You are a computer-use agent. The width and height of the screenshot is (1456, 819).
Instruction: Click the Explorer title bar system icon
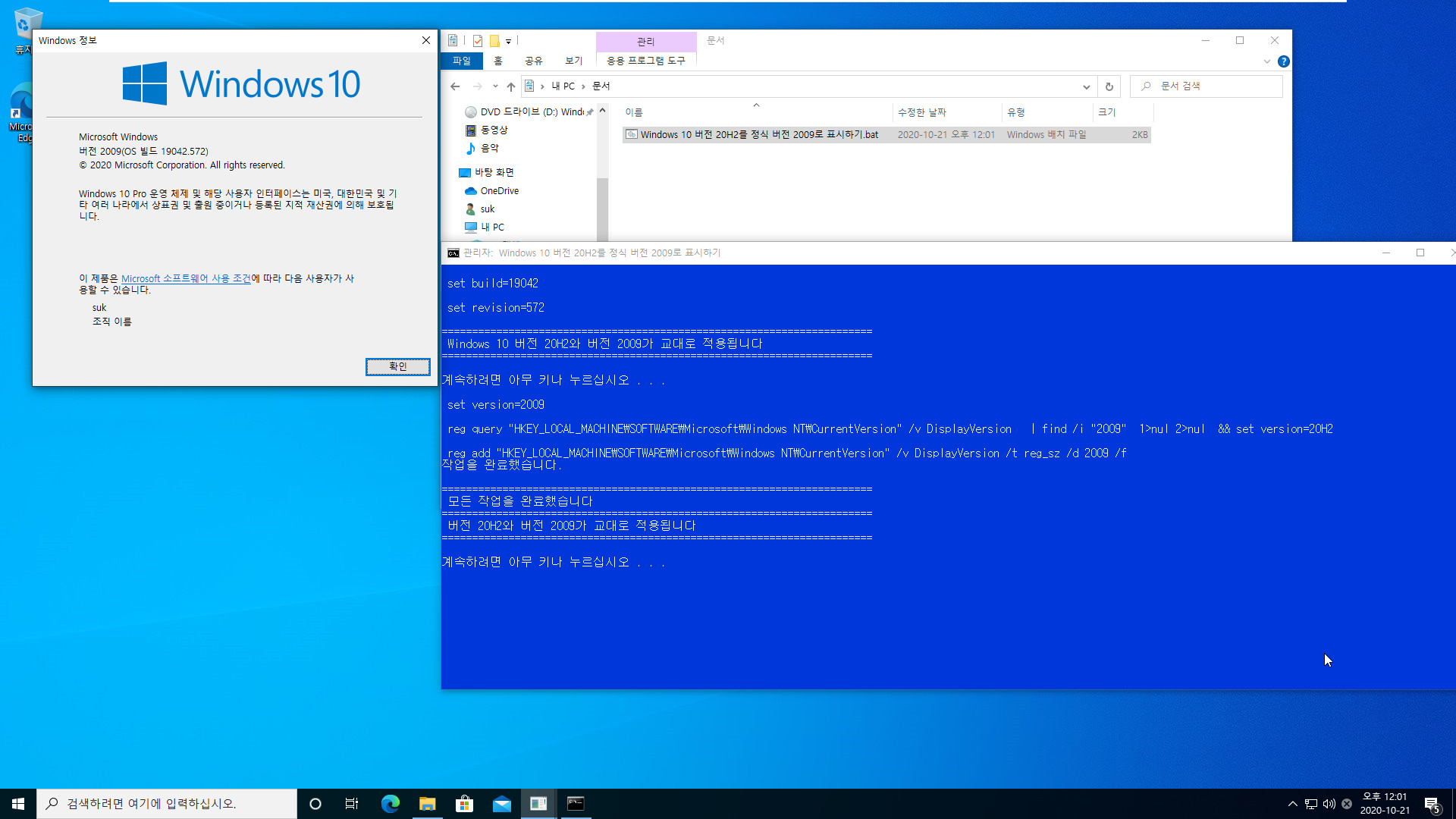(x=453, y=41)
